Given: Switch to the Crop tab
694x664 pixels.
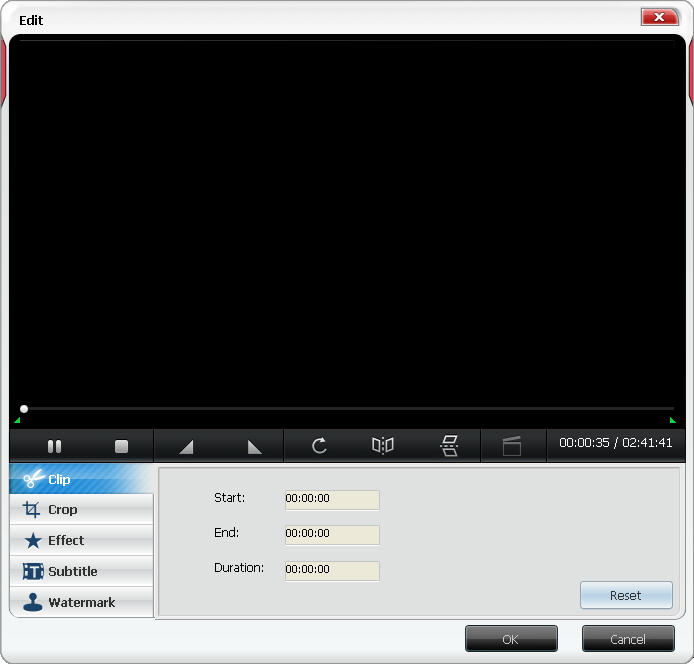Looking at the screenshot, I should [81, 510].
